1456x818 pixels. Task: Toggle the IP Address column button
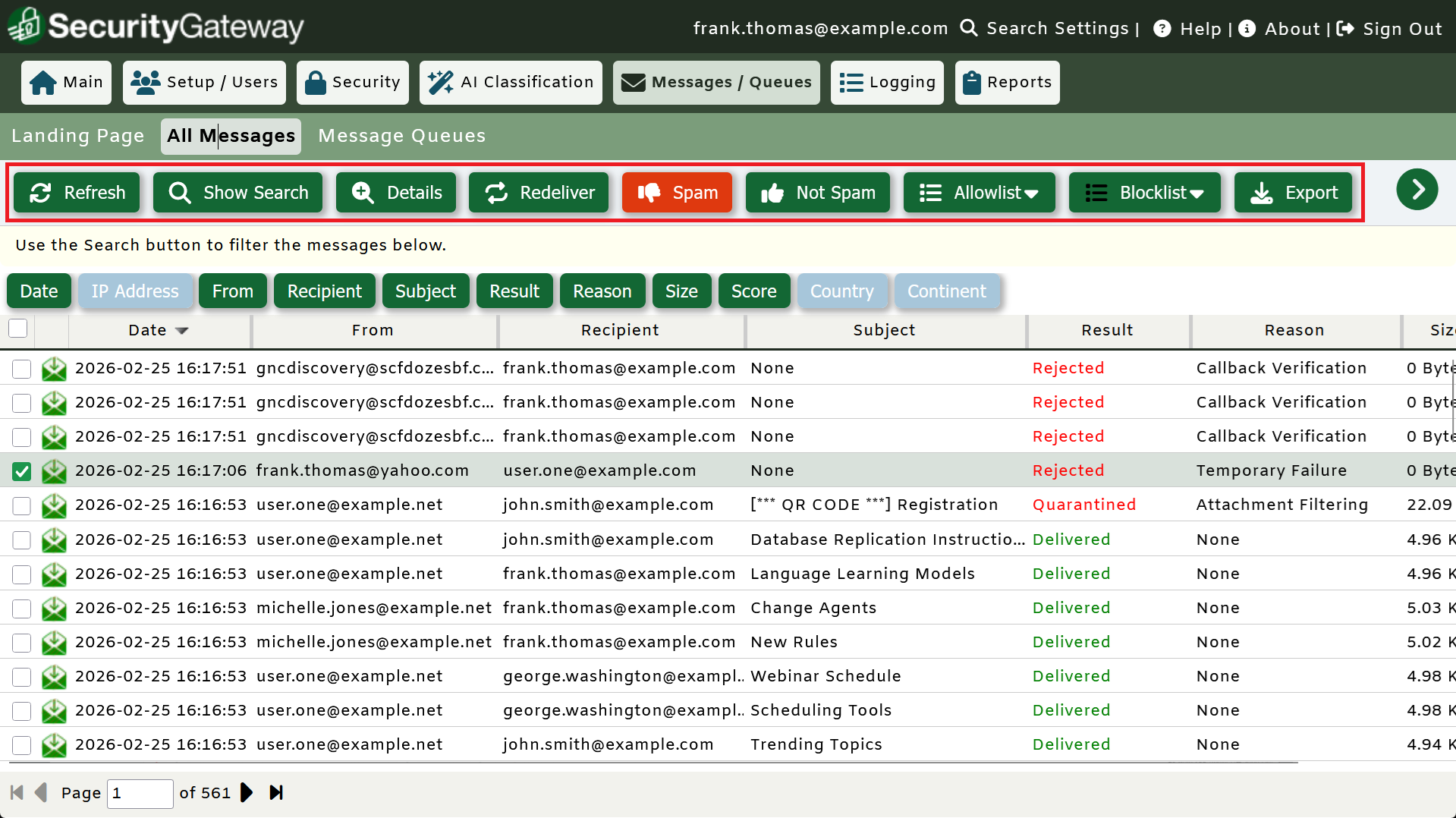pos(135,291)
